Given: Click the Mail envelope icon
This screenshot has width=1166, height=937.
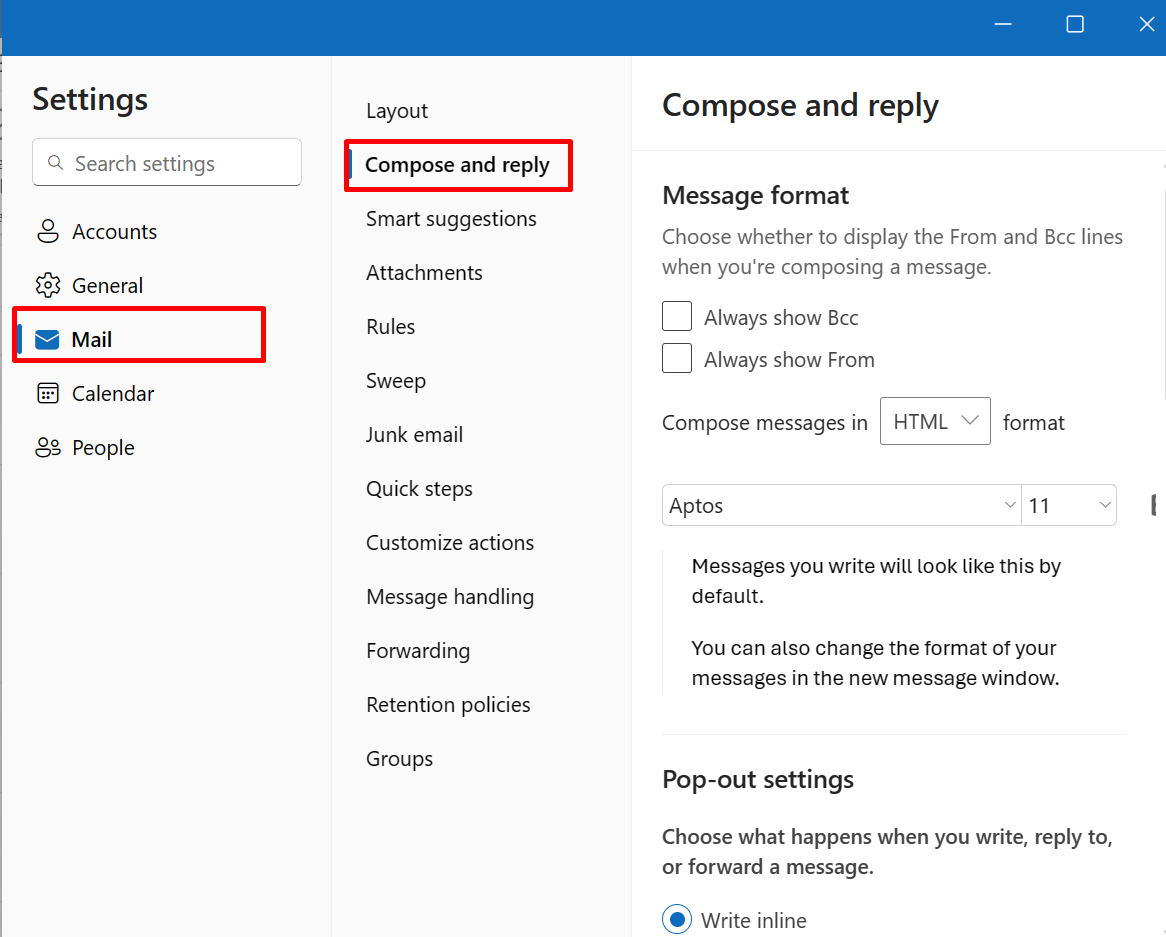Looking at the screenshot, I should [x=47, y=340].
